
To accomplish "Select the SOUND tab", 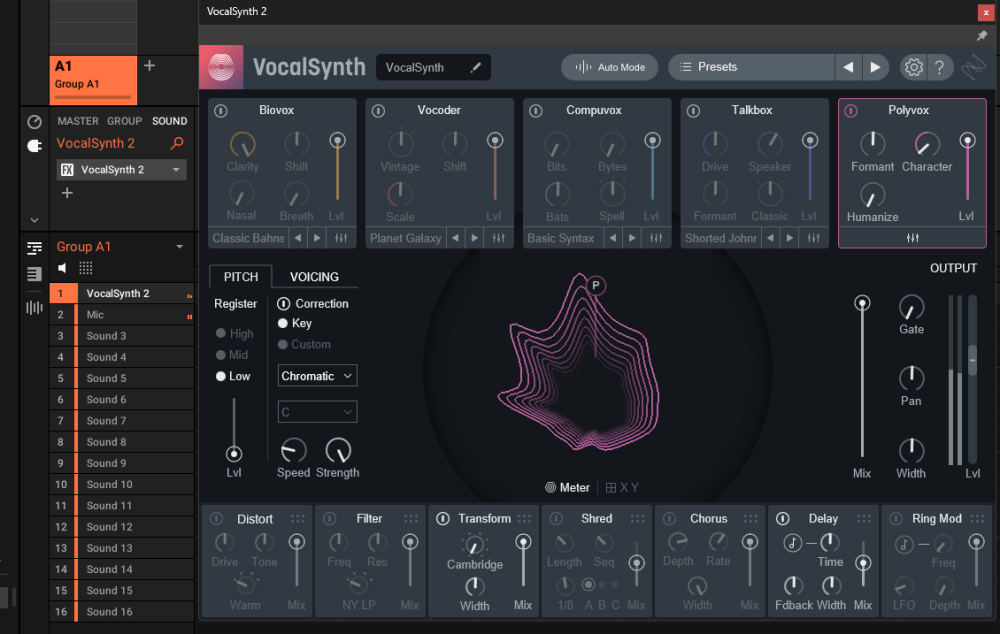I will point(170,121).
